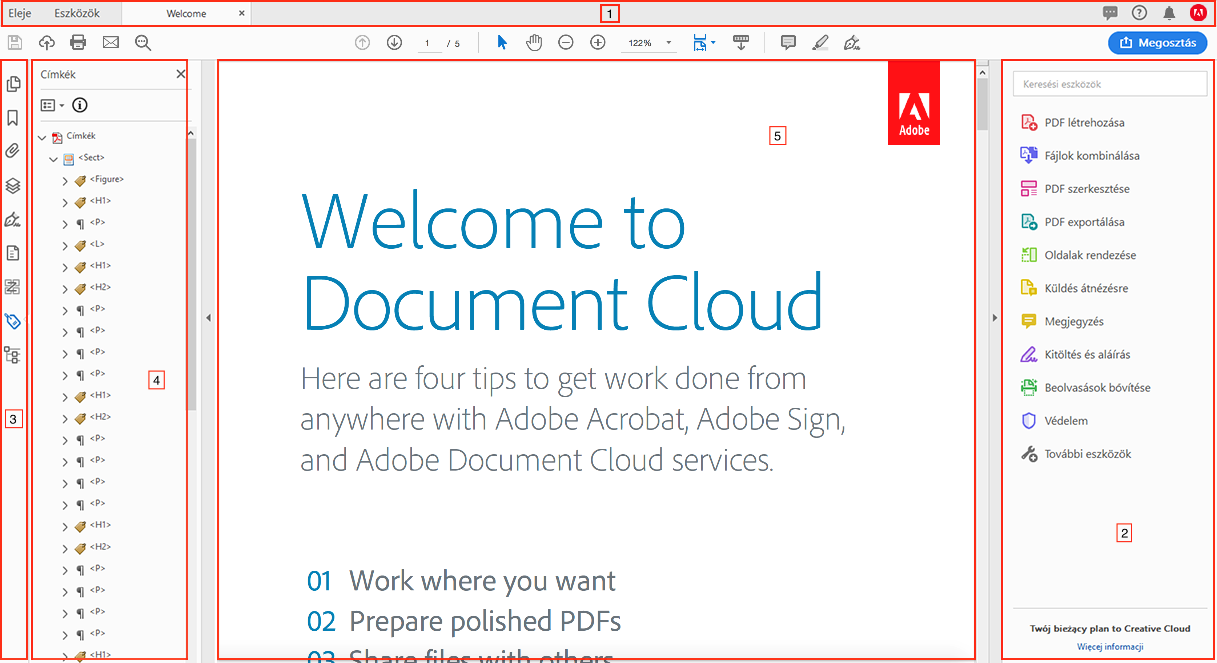
Task: Show the Layers panel
Action: tap(13, 186)
